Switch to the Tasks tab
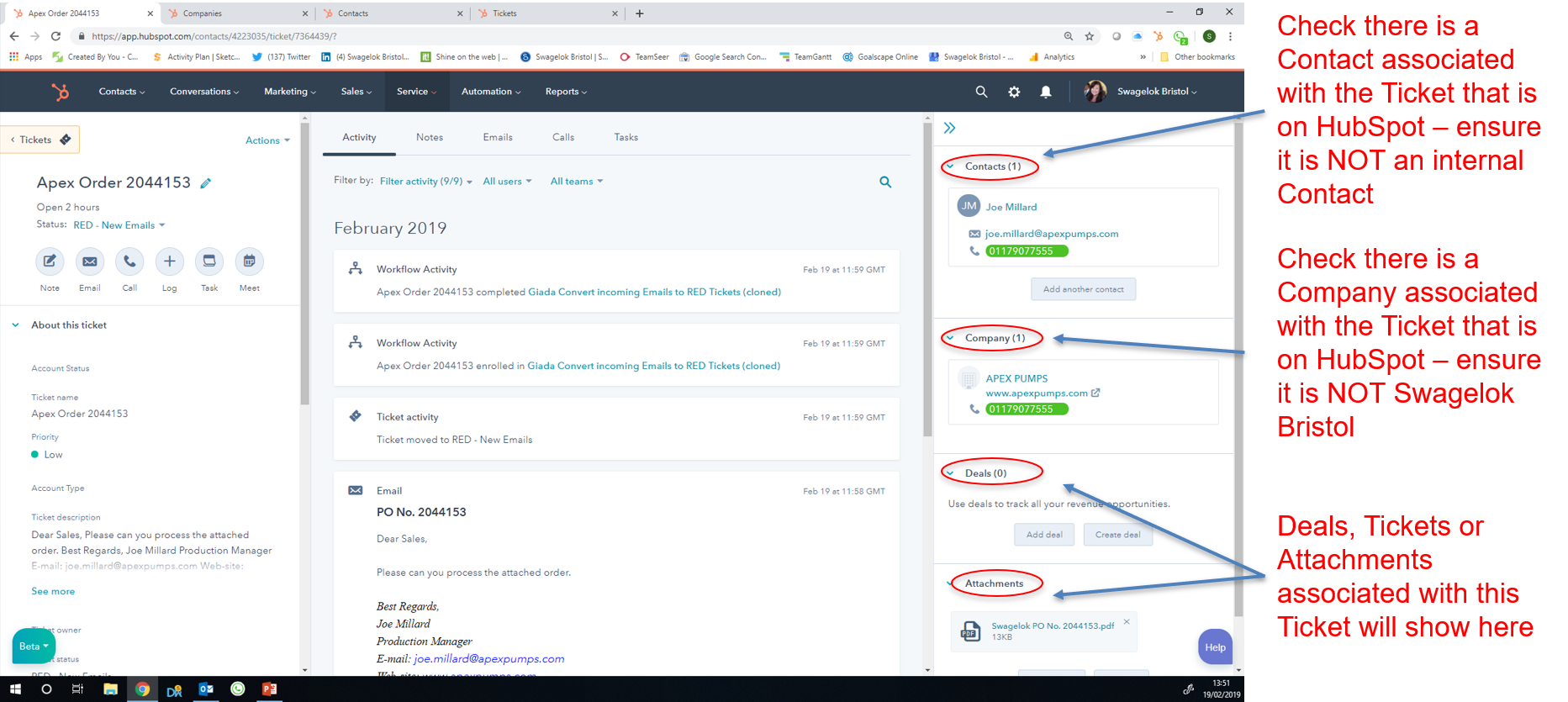 click(626, 137)
